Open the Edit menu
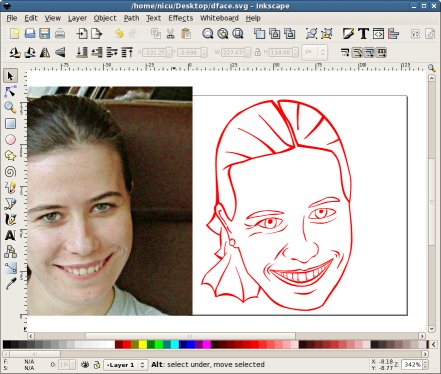The width and height of the screenshot is (441, 374). [x=31, y=18]
